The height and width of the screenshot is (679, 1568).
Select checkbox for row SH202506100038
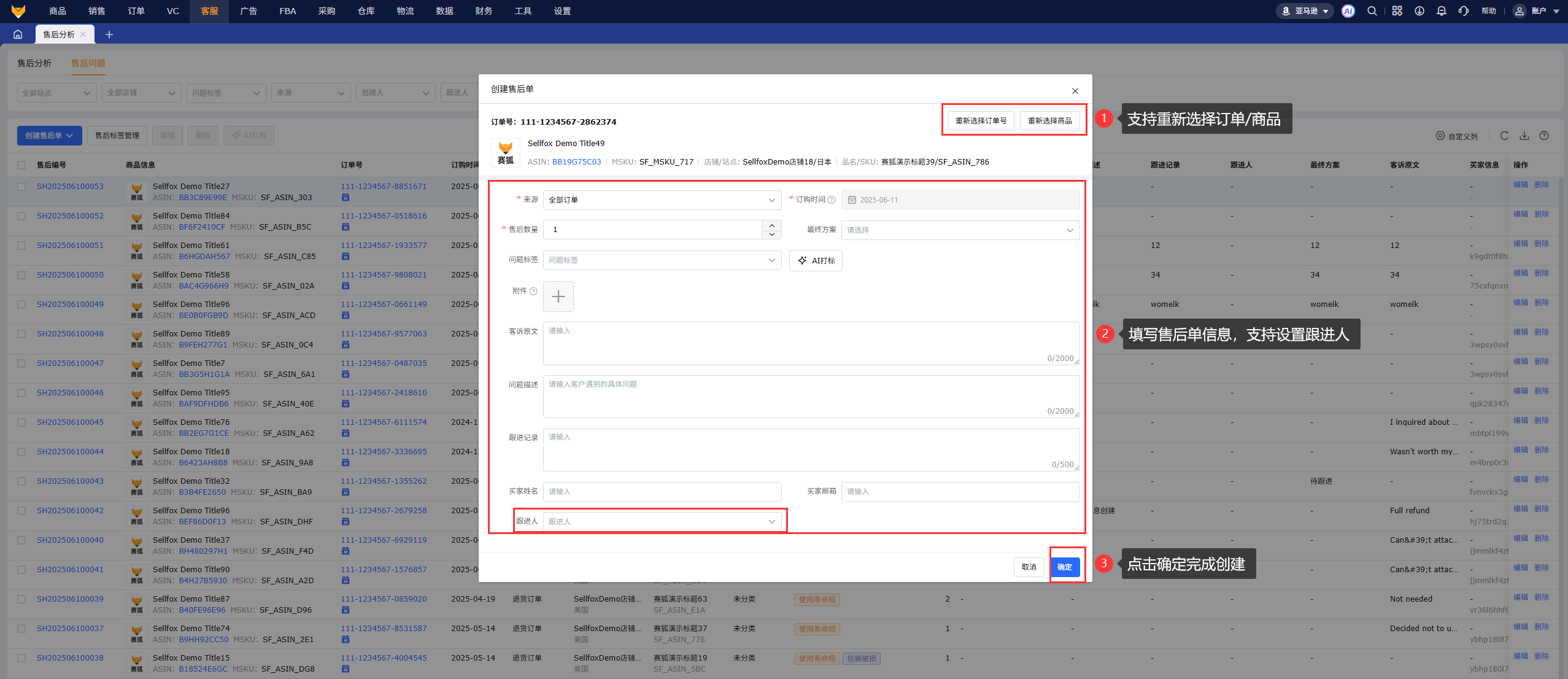[21, 658]
